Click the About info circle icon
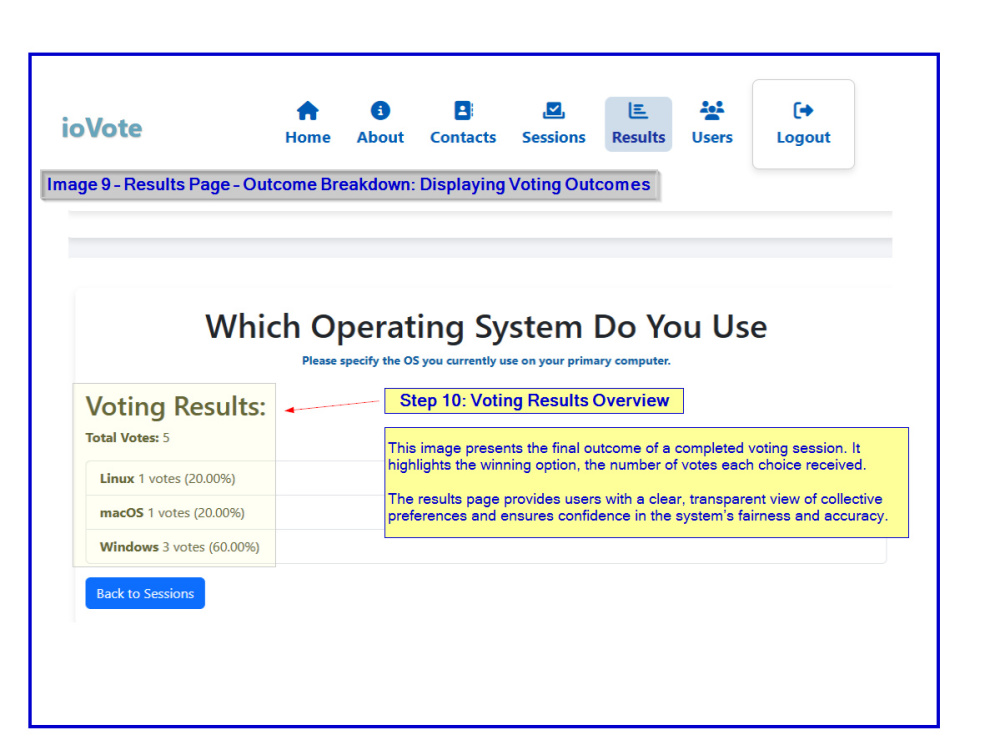1000x750 pixels. (x=380, y=111)
